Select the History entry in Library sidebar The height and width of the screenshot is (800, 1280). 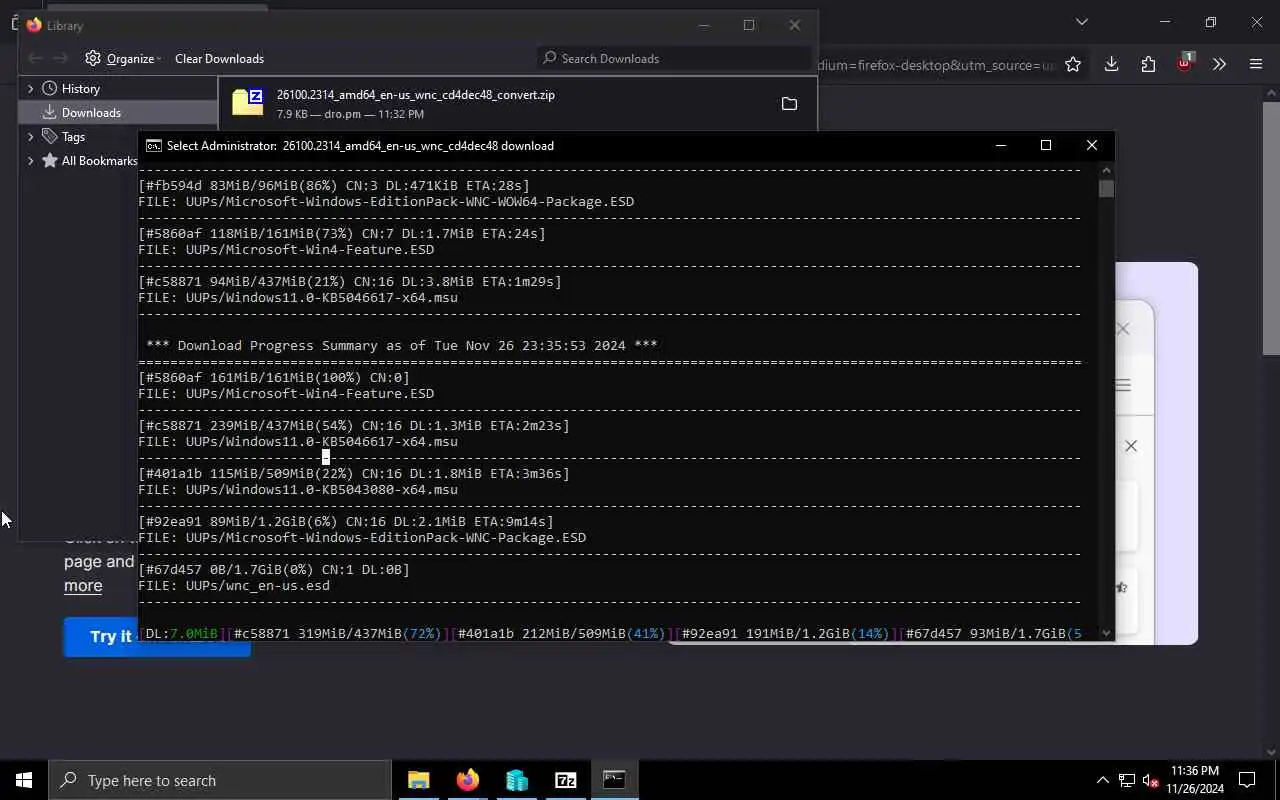pos(80,88)
